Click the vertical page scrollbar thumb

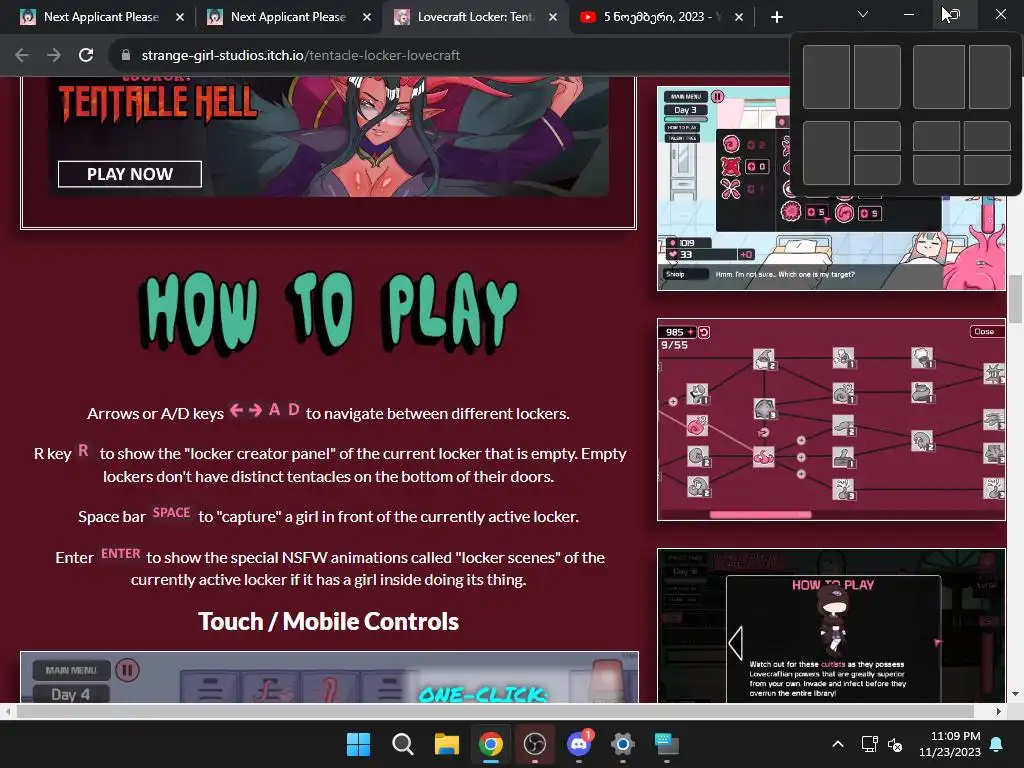point(1016,299)
